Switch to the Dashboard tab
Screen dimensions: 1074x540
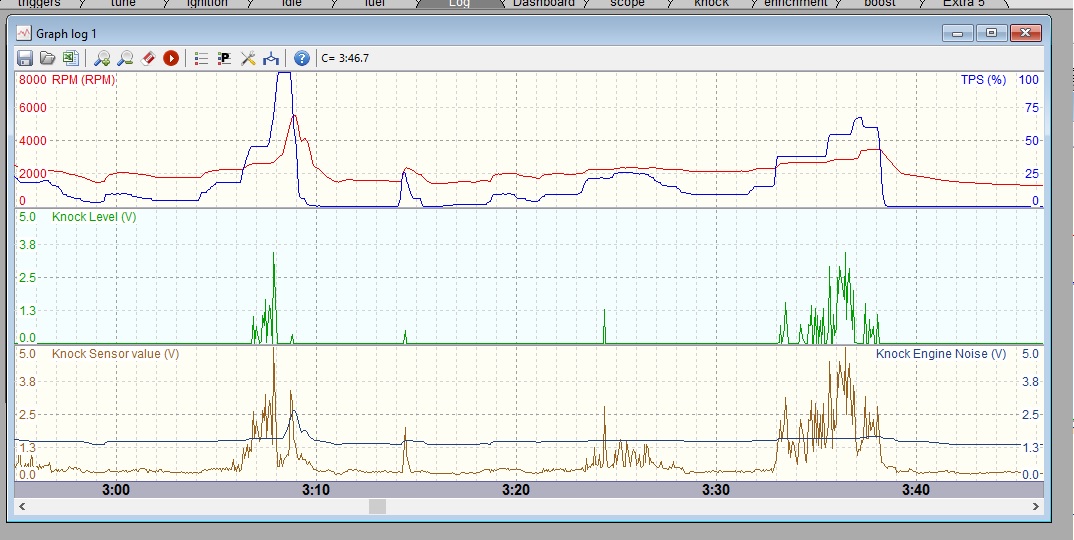coord(543,4)
